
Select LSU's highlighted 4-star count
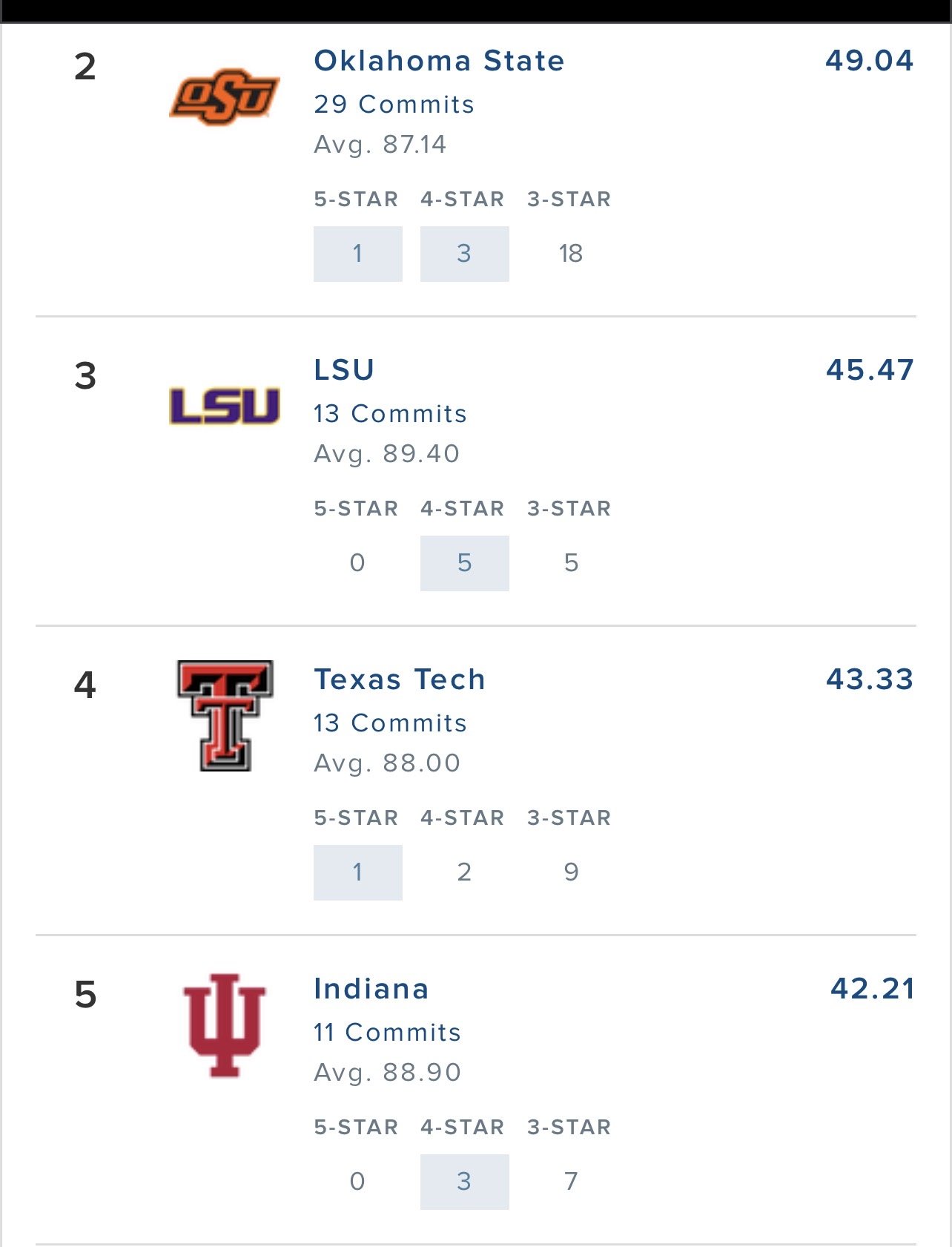tap(464, 563)
